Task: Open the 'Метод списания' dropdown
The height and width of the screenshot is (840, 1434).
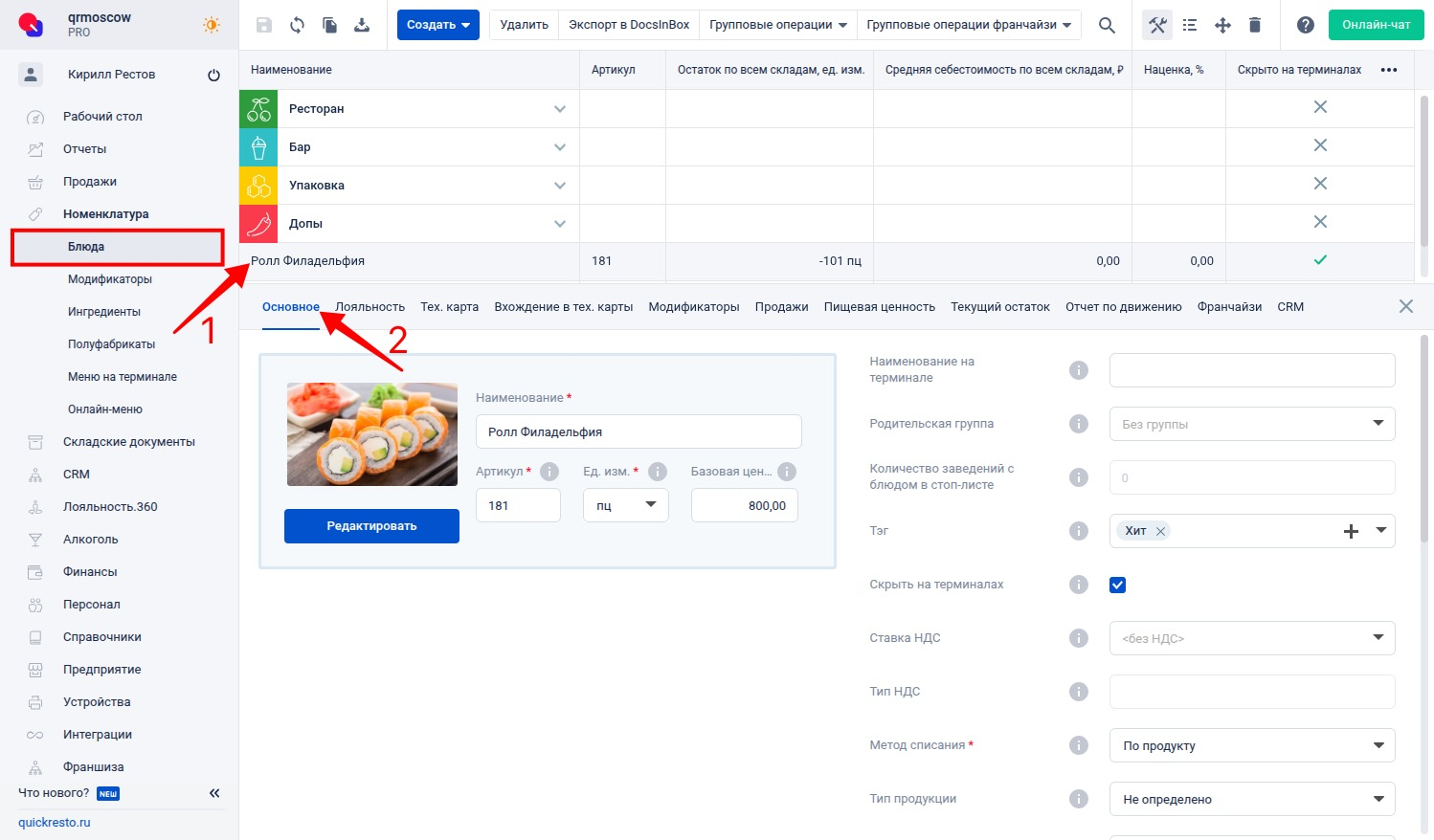Action: click(x=1251, y=745)
